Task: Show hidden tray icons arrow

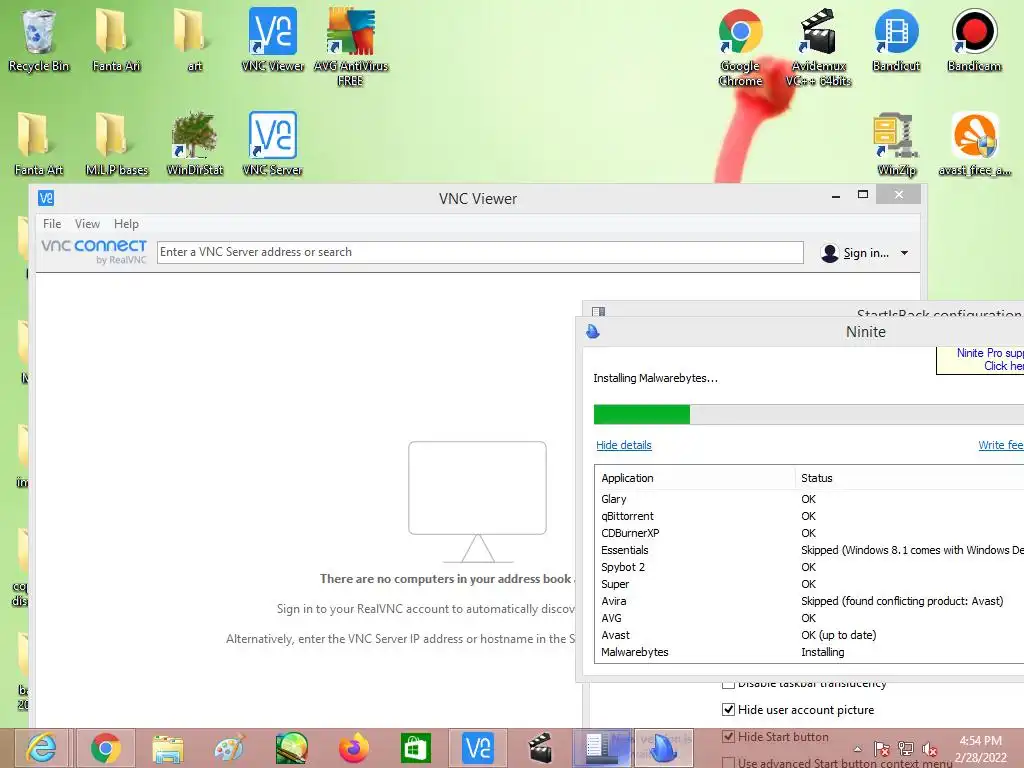Action: 857,749
